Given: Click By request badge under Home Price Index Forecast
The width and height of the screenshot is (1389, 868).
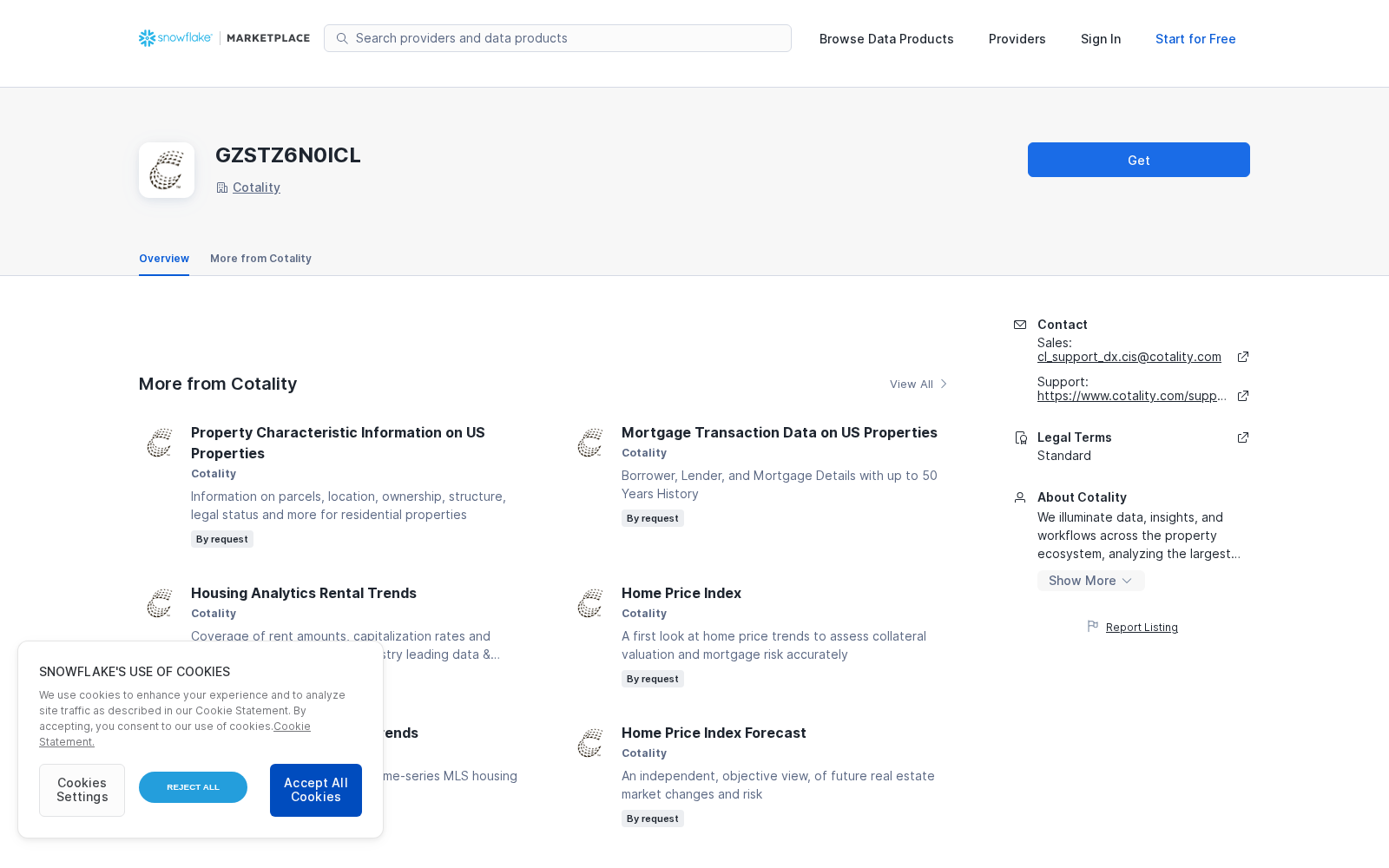Looking at the screenshot, I should click(653, 819).
